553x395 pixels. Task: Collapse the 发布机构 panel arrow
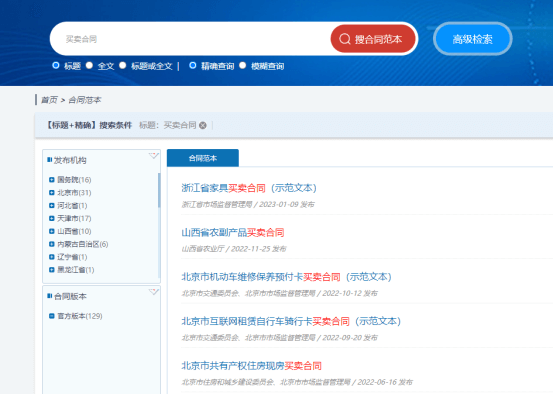coord(153,155)
